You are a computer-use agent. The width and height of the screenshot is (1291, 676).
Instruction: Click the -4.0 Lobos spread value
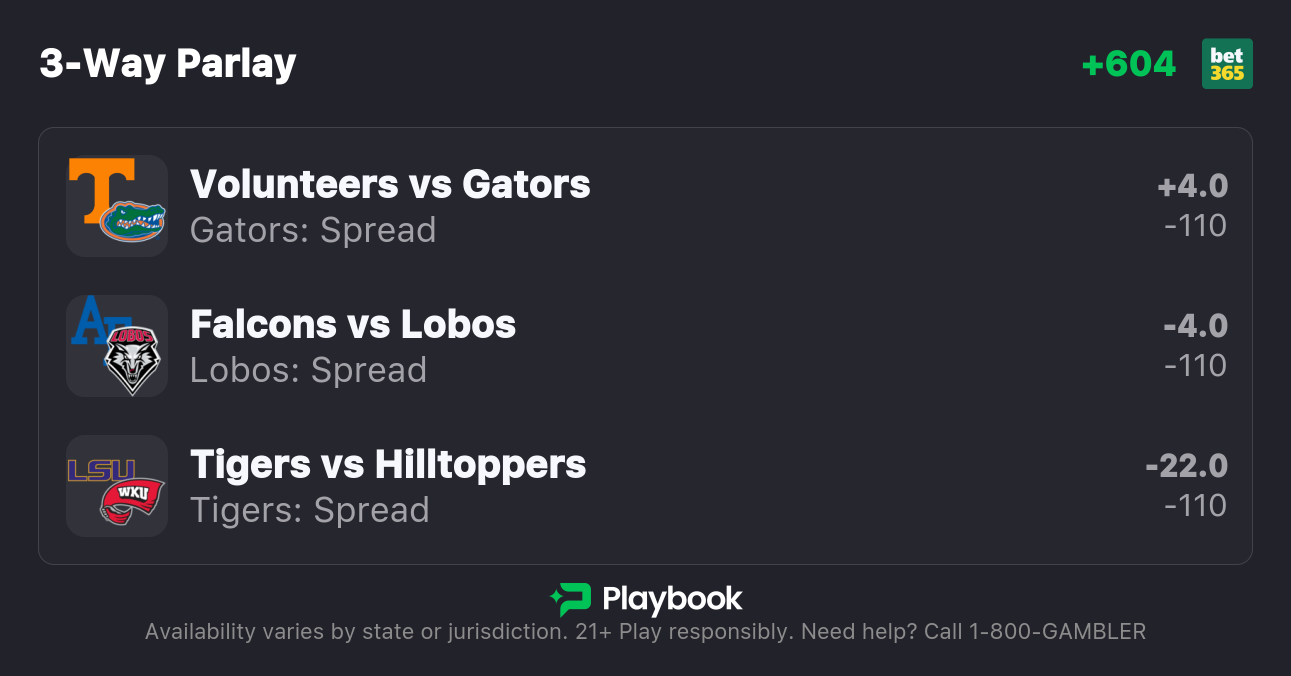pyautogui.click(x=1194, y=326)
